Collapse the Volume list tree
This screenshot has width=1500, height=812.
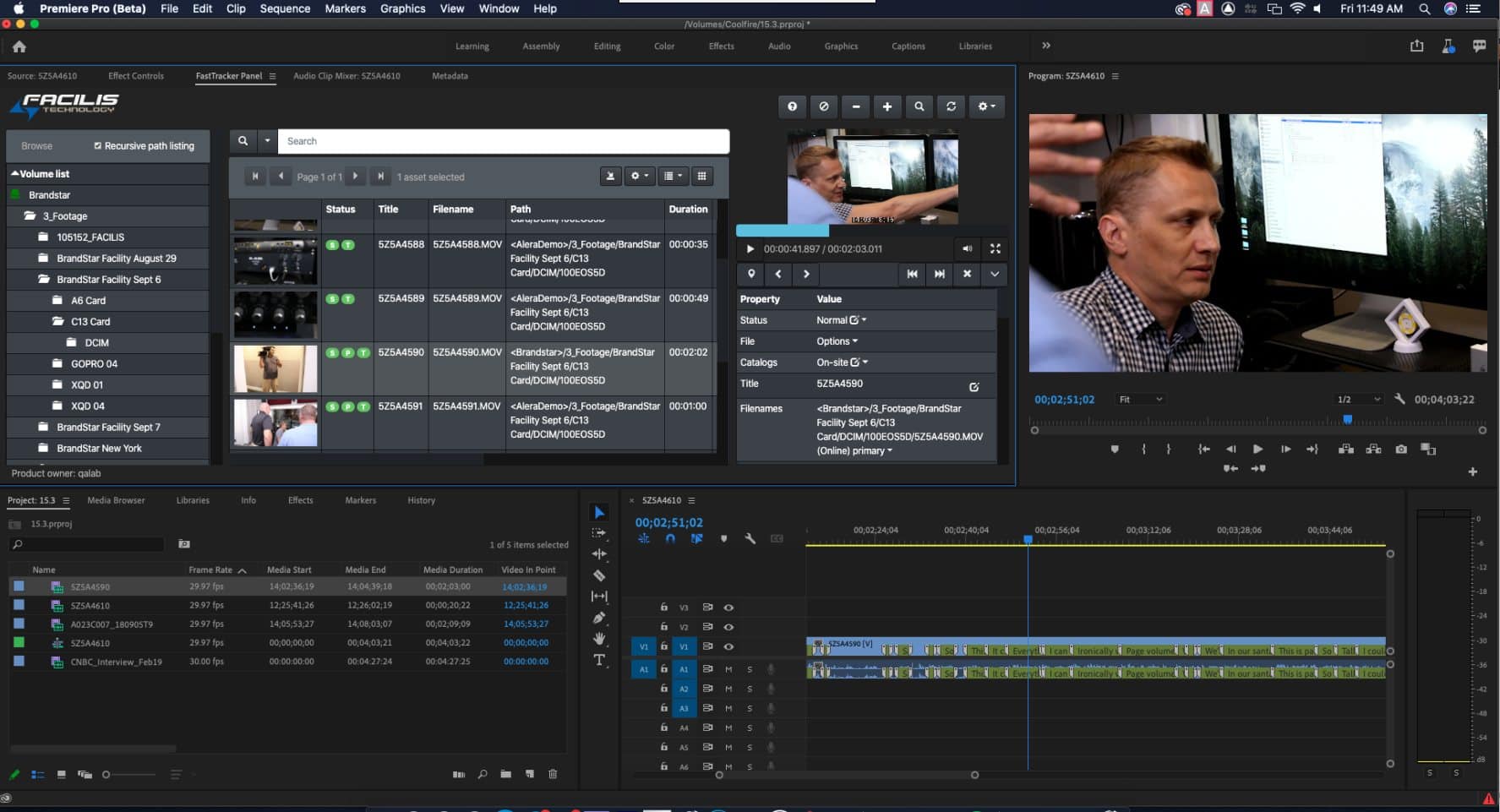14,174
